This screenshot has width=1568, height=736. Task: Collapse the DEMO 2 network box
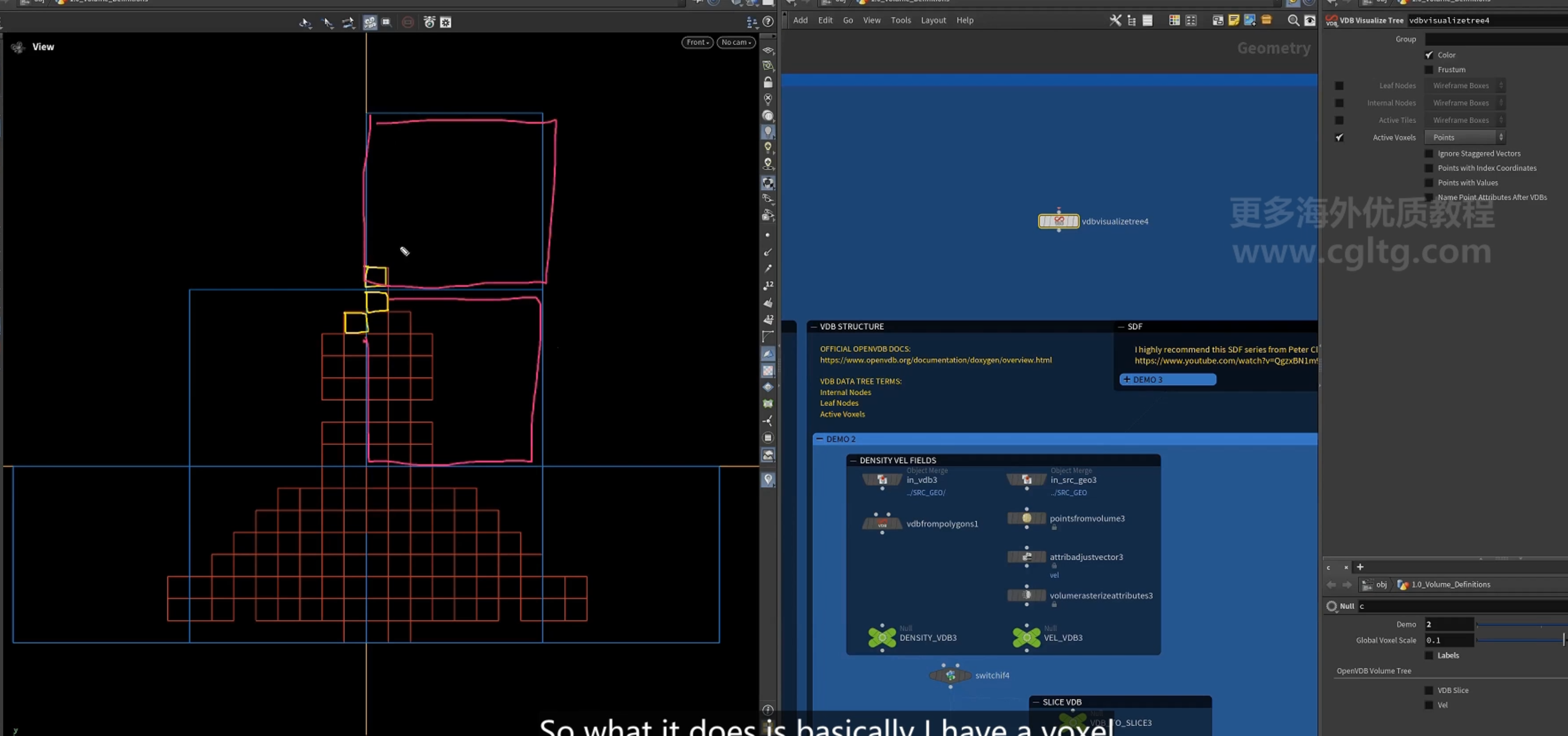coord(819,438)
